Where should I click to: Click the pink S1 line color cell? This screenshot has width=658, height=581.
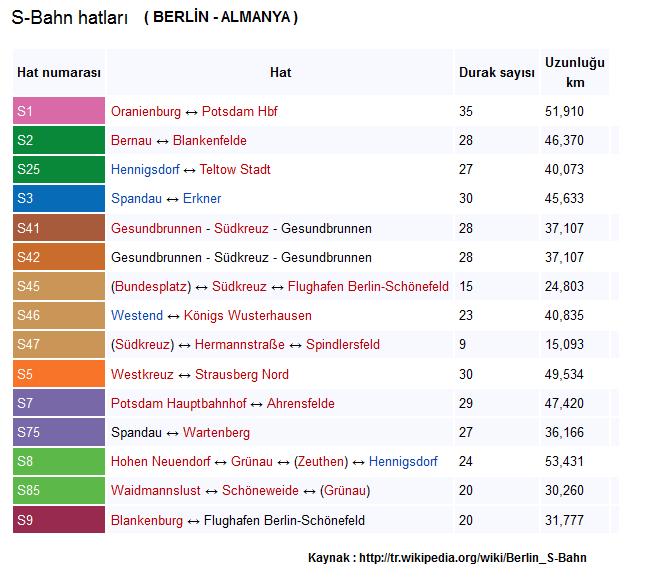[x=59, y=111]
